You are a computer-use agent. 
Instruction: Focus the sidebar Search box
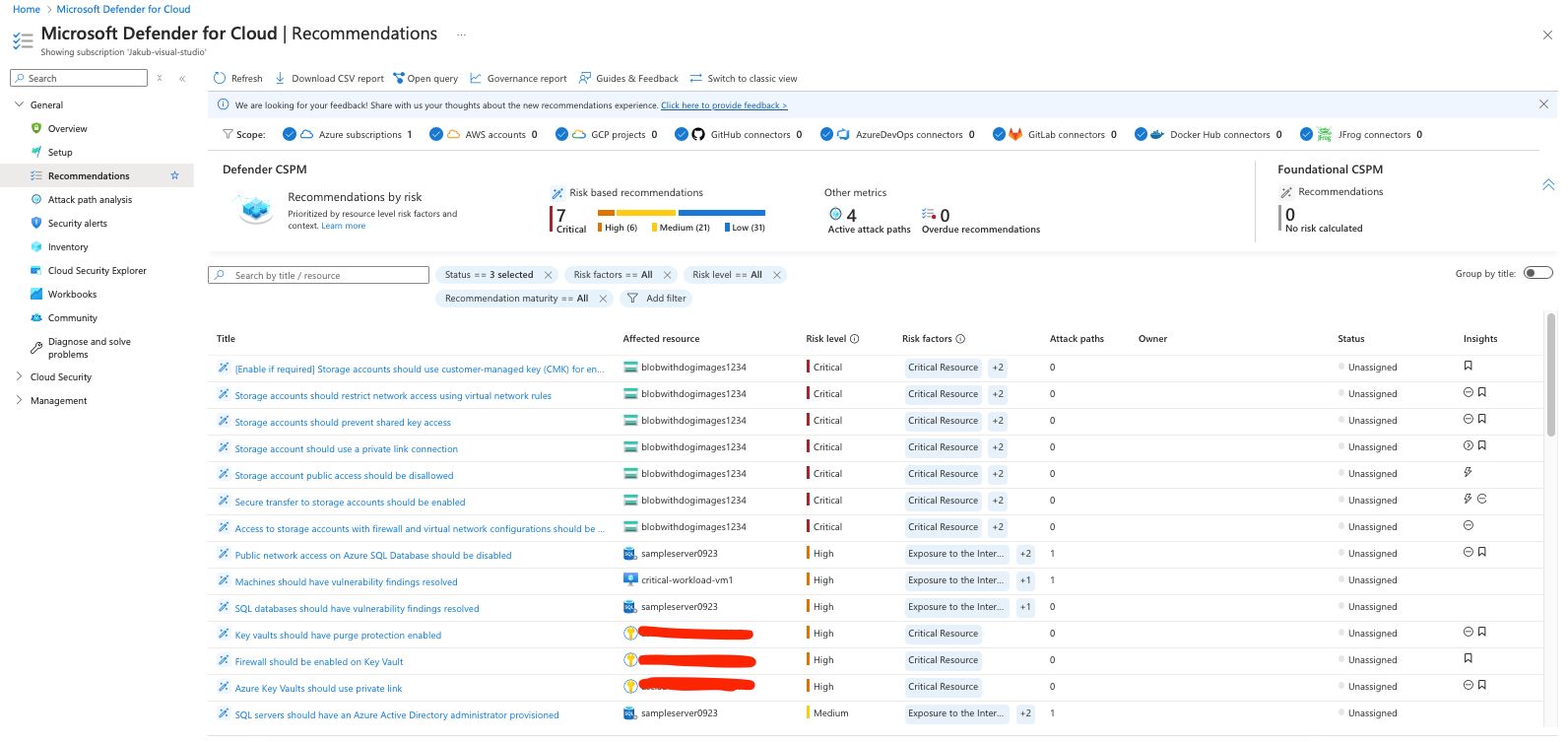coord(79,78)
